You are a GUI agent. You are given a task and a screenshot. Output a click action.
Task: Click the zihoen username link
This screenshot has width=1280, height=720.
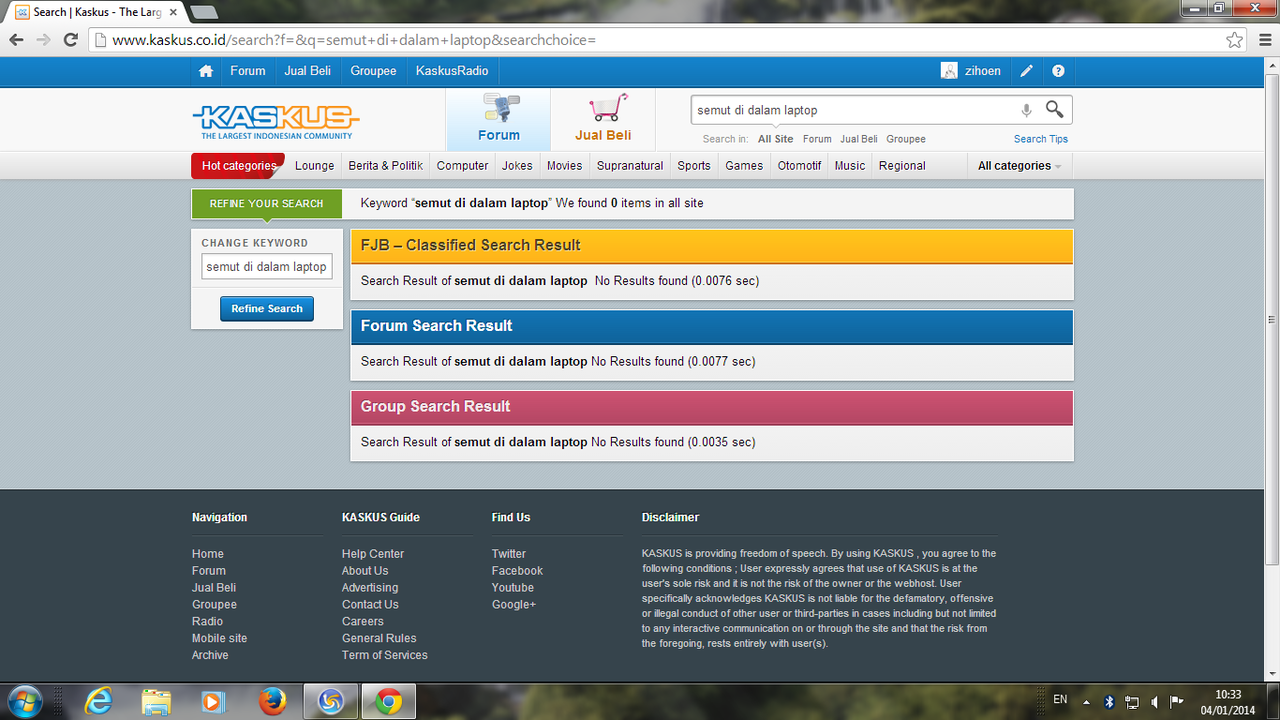(983, 71)
